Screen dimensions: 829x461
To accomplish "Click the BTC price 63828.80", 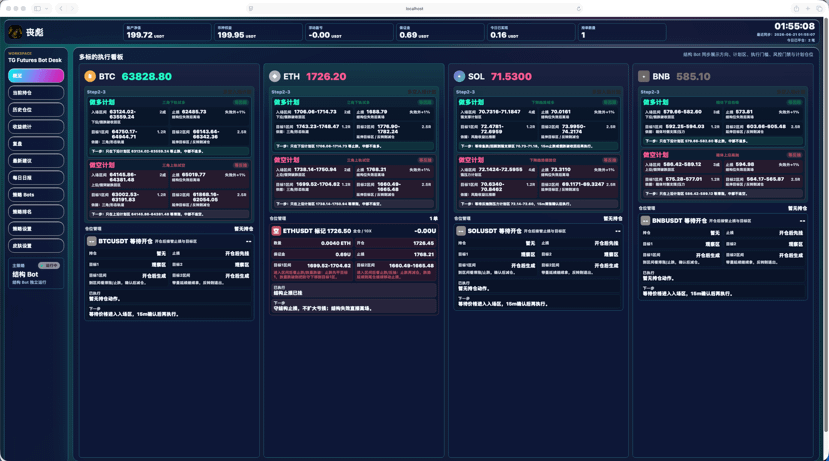I will [x=146, y=77].
